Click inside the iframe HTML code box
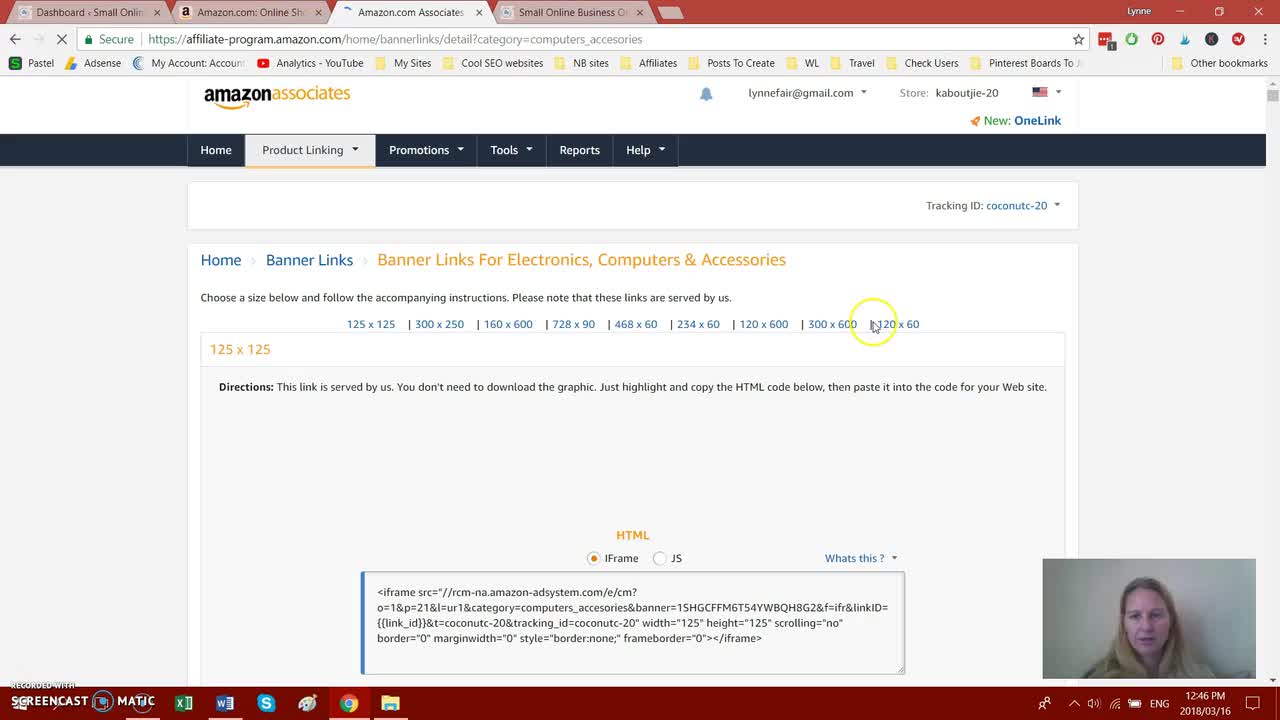 tap(633, 623)
